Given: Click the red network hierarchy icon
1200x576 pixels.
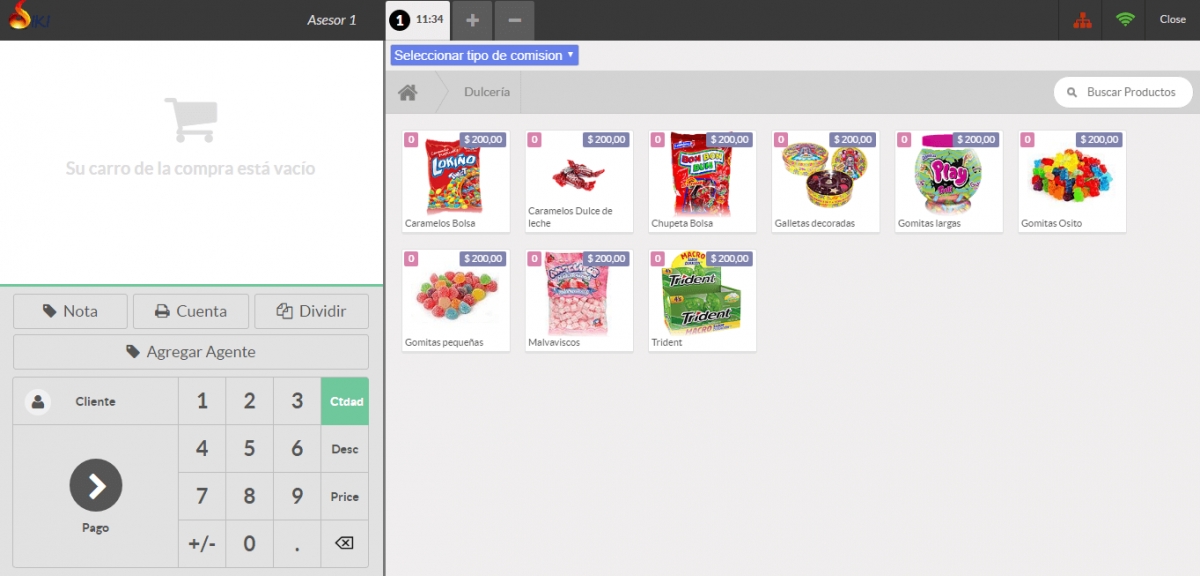Looking at the screenshot, I should pos(1082,20).
